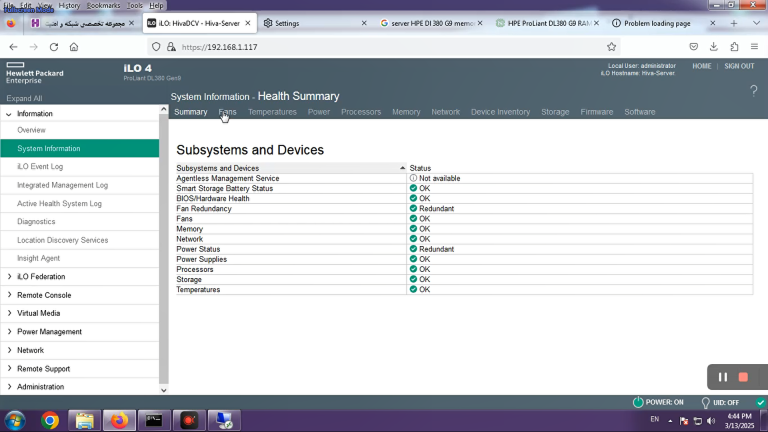This screenshot has height=432, width=768.
Task: Open the Processors tab
Action: point(361,112)
